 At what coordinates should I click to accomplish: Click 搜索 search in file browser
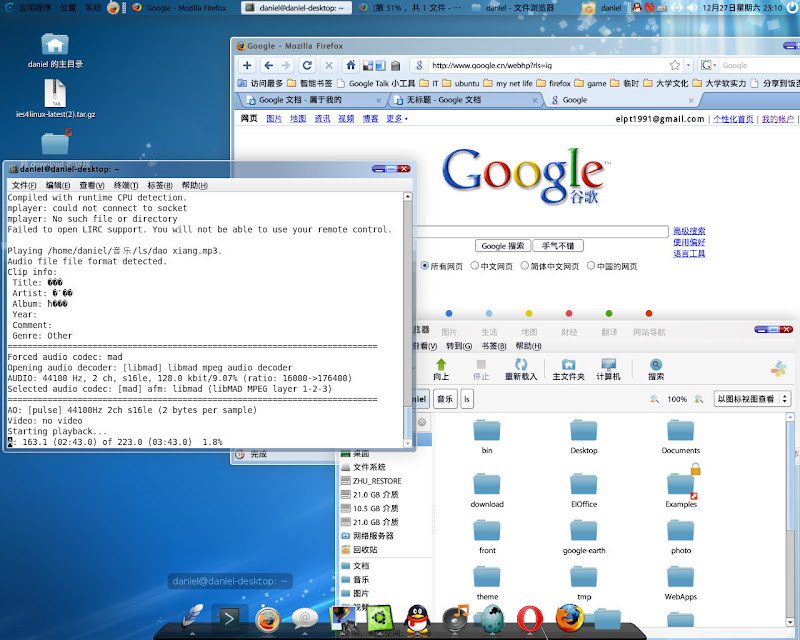point(656,369)
